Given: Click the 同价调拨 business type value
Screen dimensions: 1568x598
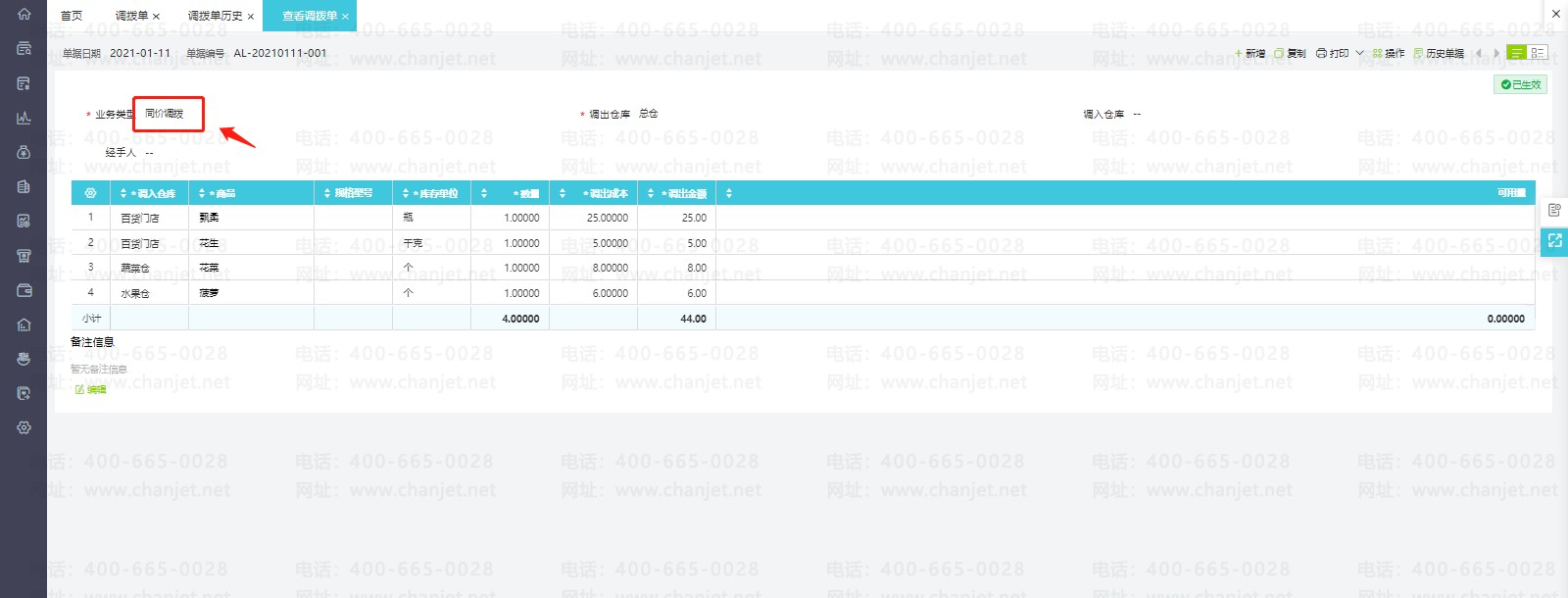Looking at the screenshot, I should coord(165,114).
